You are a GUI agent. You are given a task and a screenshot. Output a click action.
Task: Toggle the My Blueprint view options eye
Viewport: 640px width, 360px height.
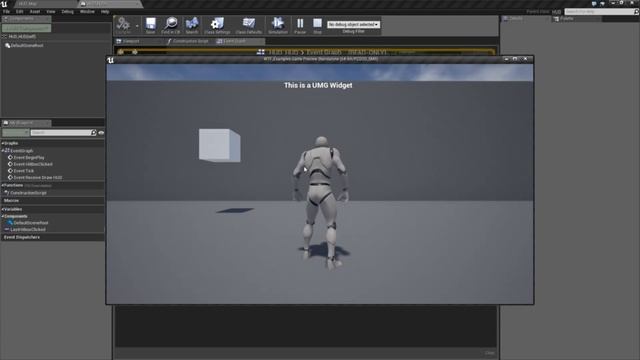click(101, 133)
